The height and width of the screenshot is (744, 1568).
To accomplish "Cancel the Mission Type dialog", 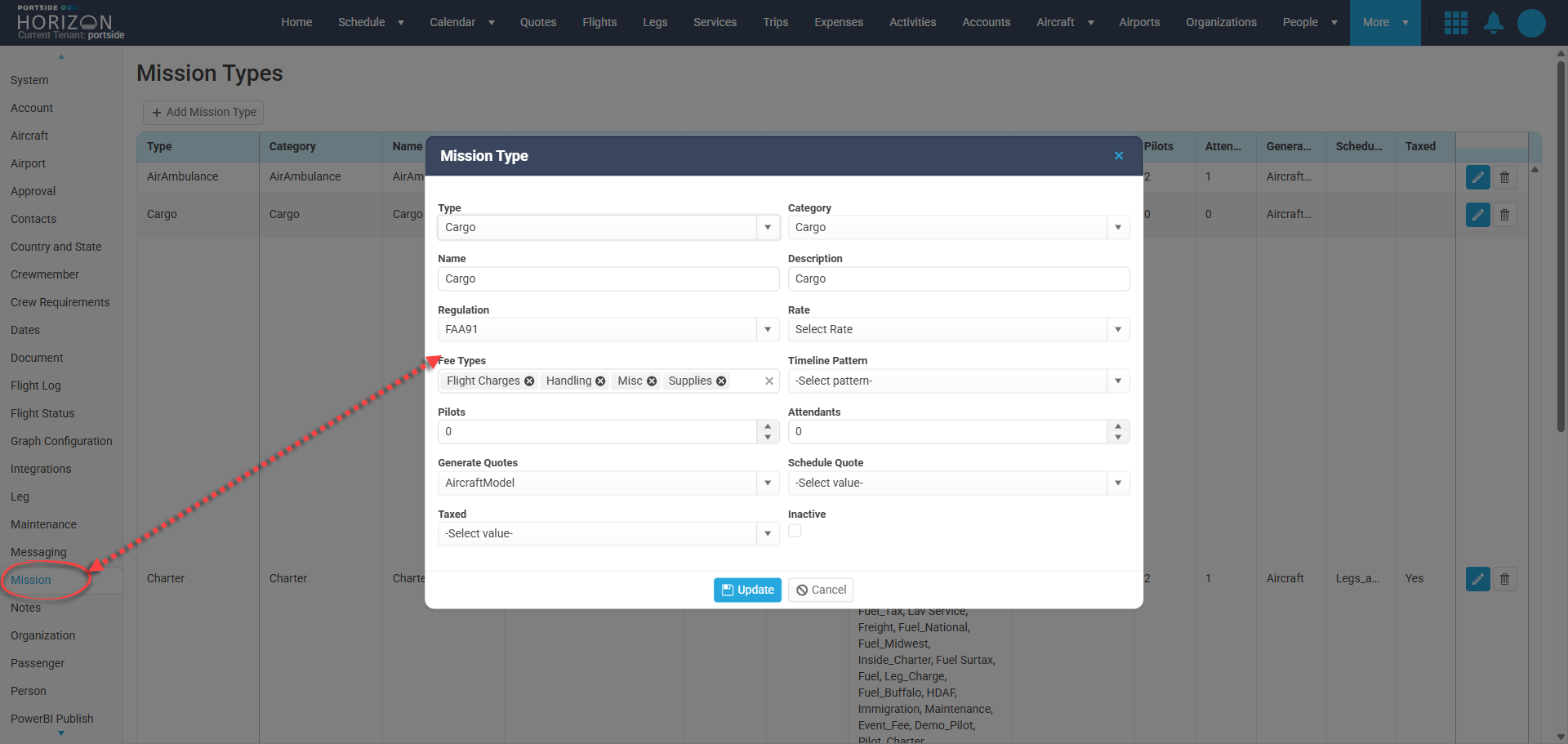I will coord(821,590).
